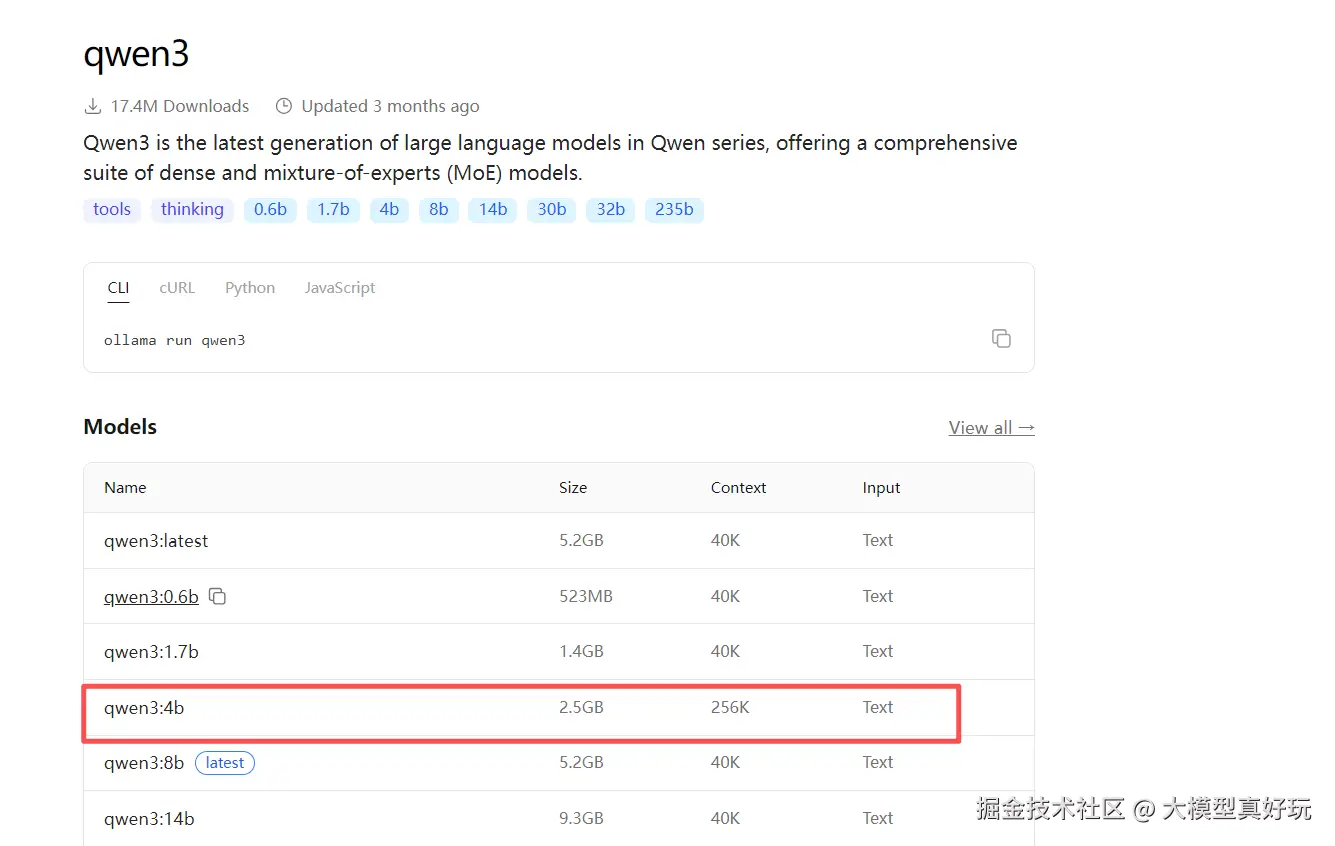The image size is (1335, 846).
Task: Switch to the CLI tab
Action: [119, 288]
